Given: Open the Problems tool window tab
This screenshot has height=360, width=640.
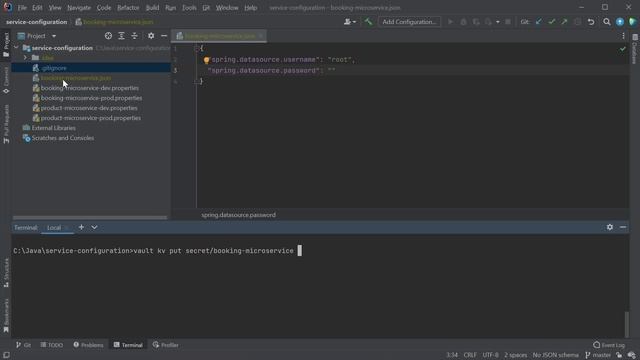Looking at the screenshot, I should click(88, 345).
